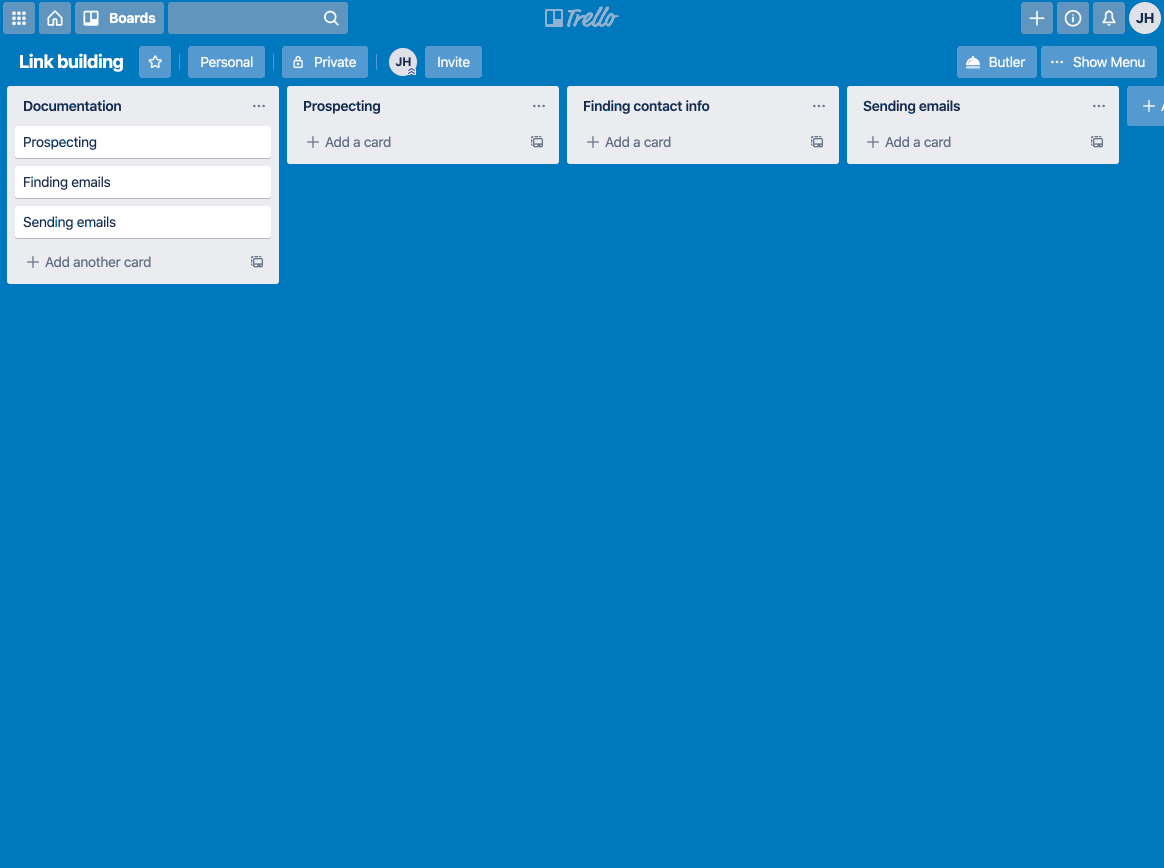Change board visibility from Private
Screen dimensions: 1164x868
(x=324, y=62)
